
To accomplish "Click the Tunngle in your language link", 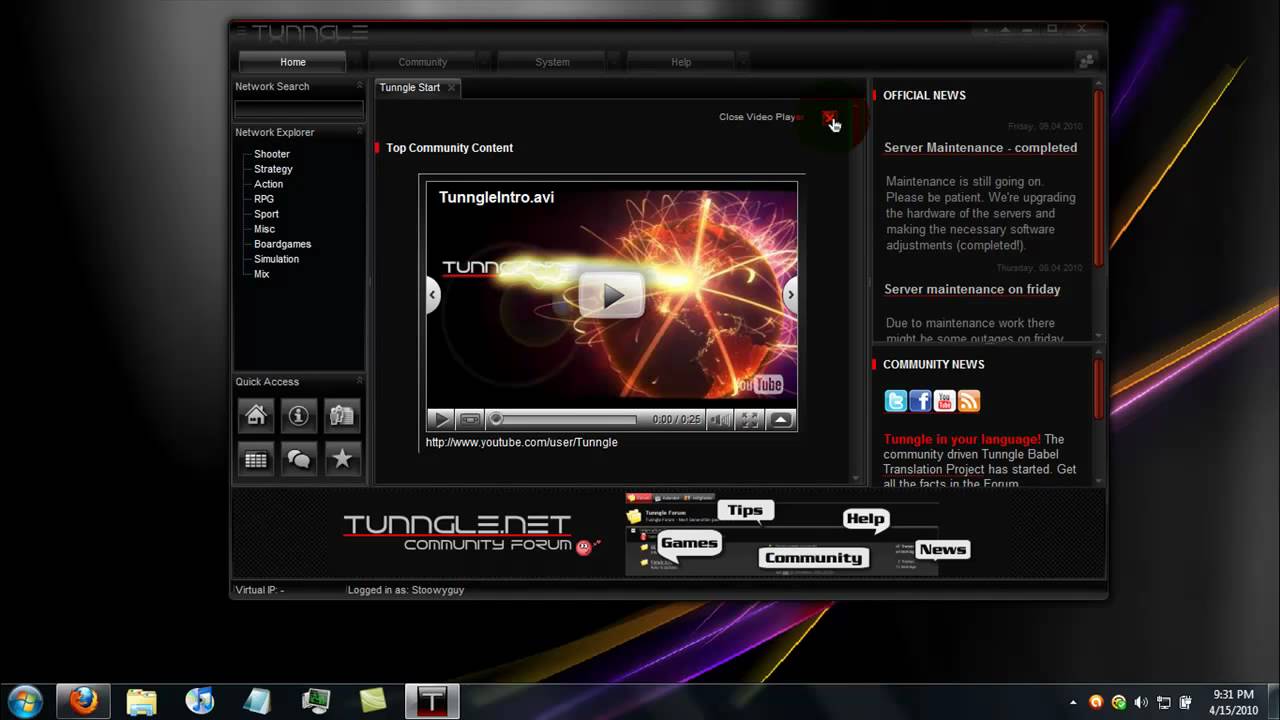I will pyautogui.click(x=962, y=439).
